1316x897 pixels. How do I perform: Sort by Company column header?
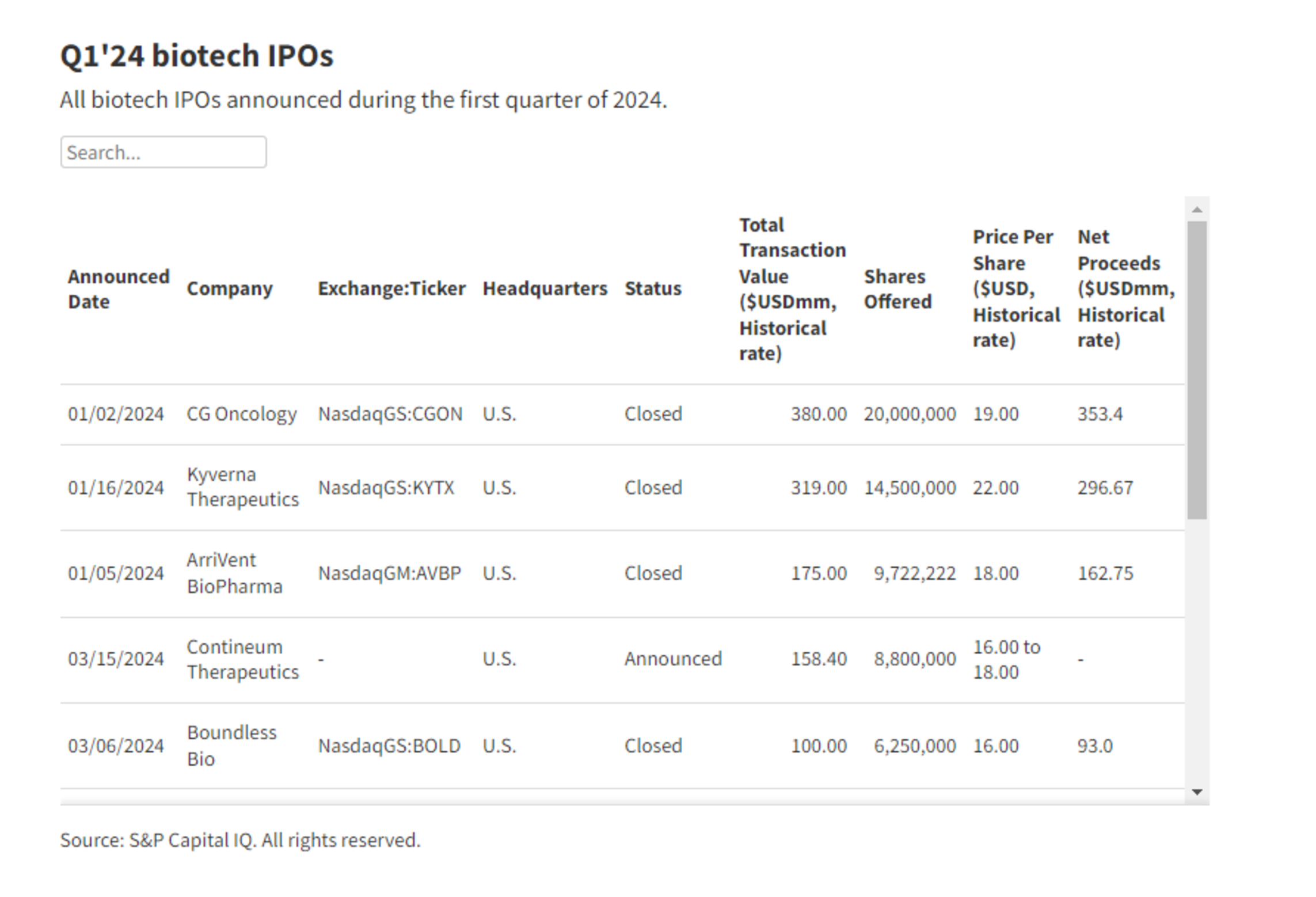click(229, 288)
